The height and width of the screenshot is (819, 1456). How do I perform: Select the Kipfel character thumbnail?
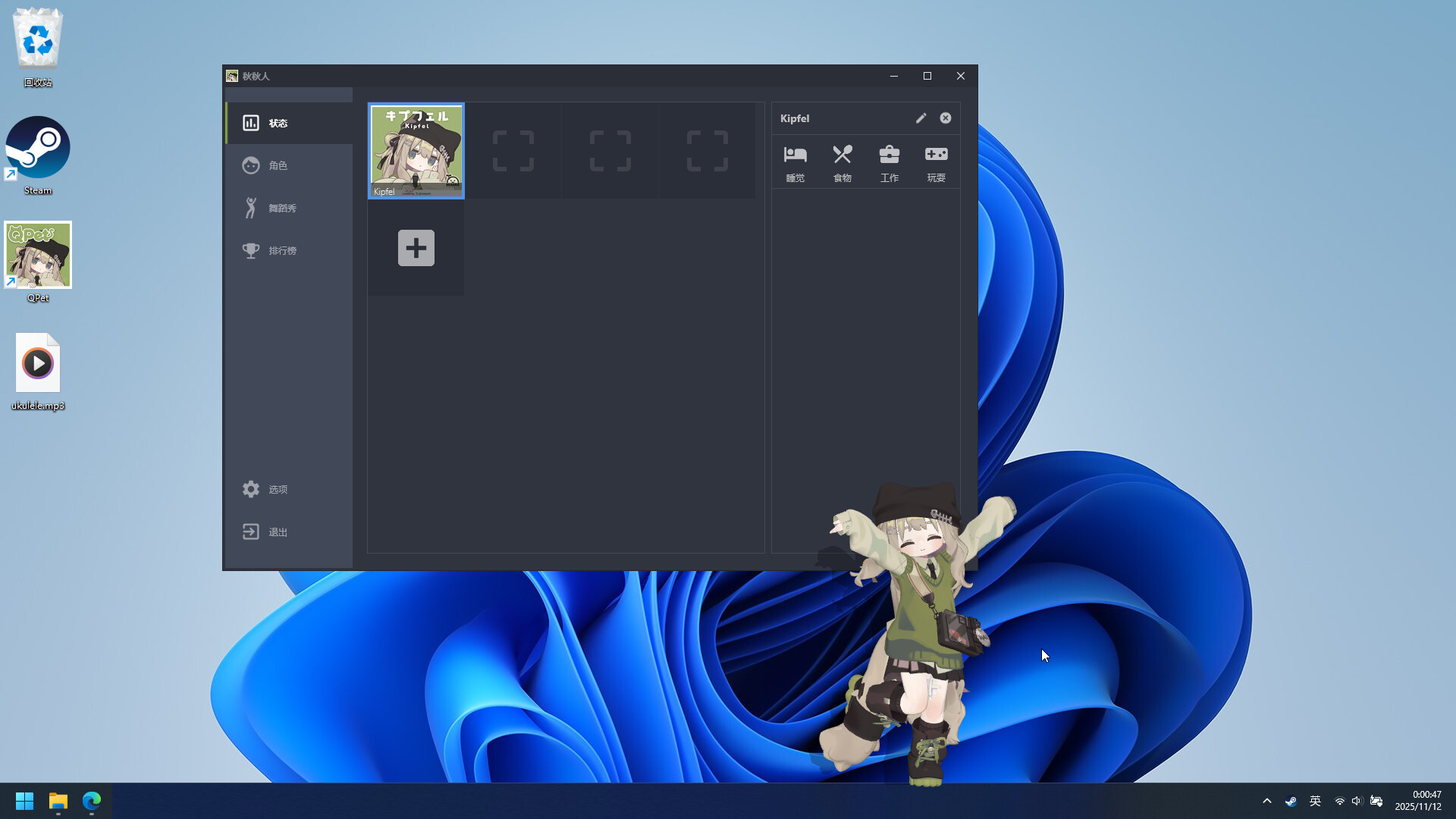pyautogui.click(x=416, y=150)
